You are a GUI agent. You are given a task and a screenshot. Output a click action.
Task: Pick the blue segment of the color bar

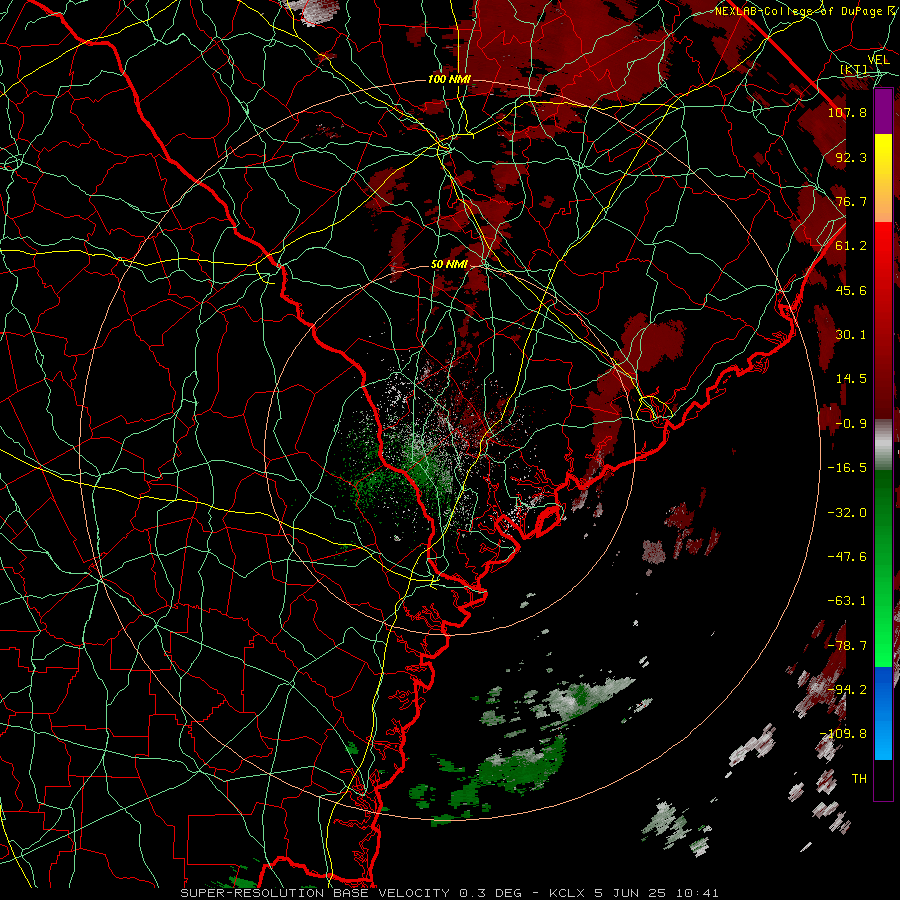883,713
